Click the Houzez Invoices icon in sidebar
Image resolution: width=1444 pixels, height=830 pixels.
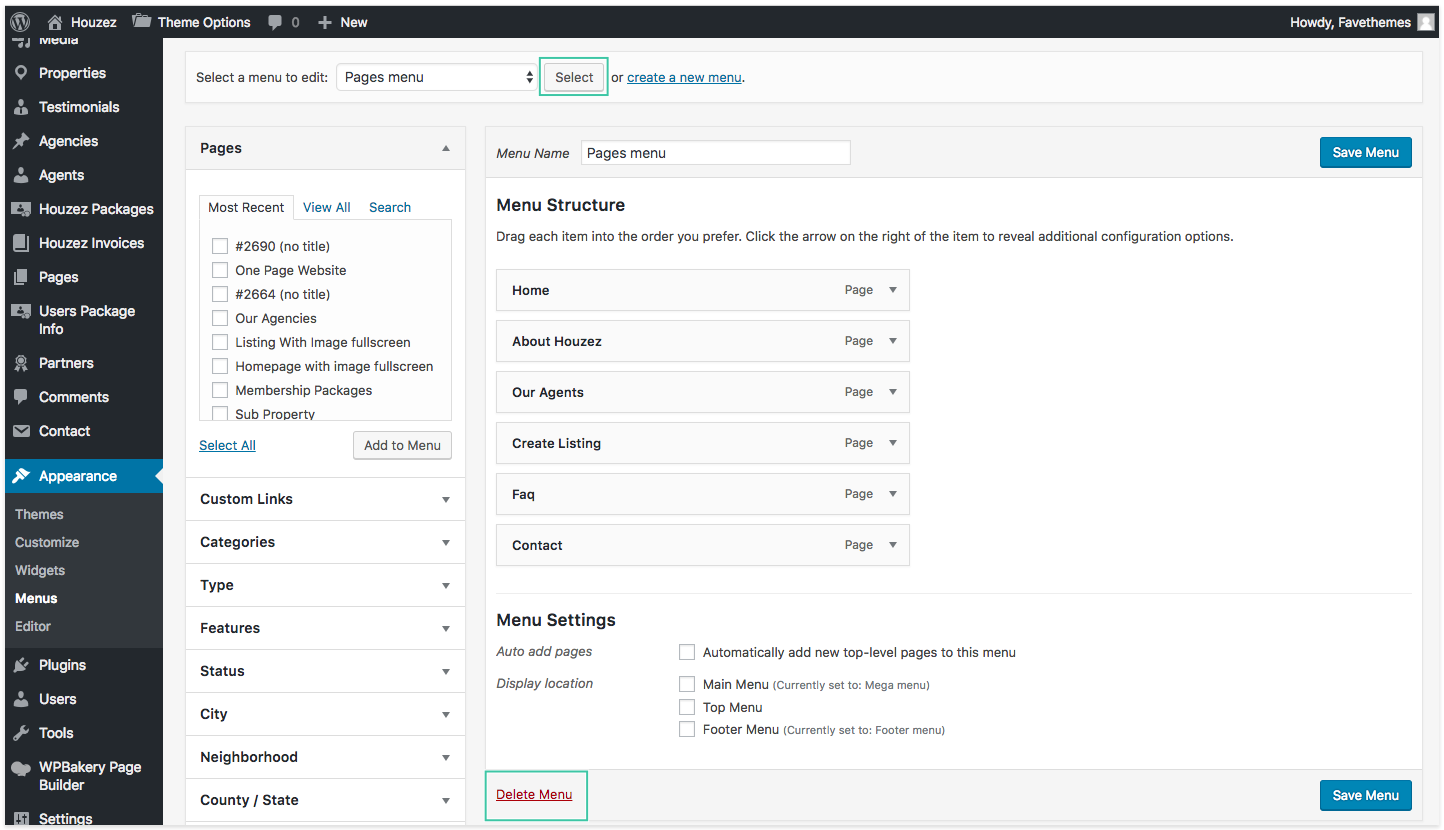tap(21, 243)
